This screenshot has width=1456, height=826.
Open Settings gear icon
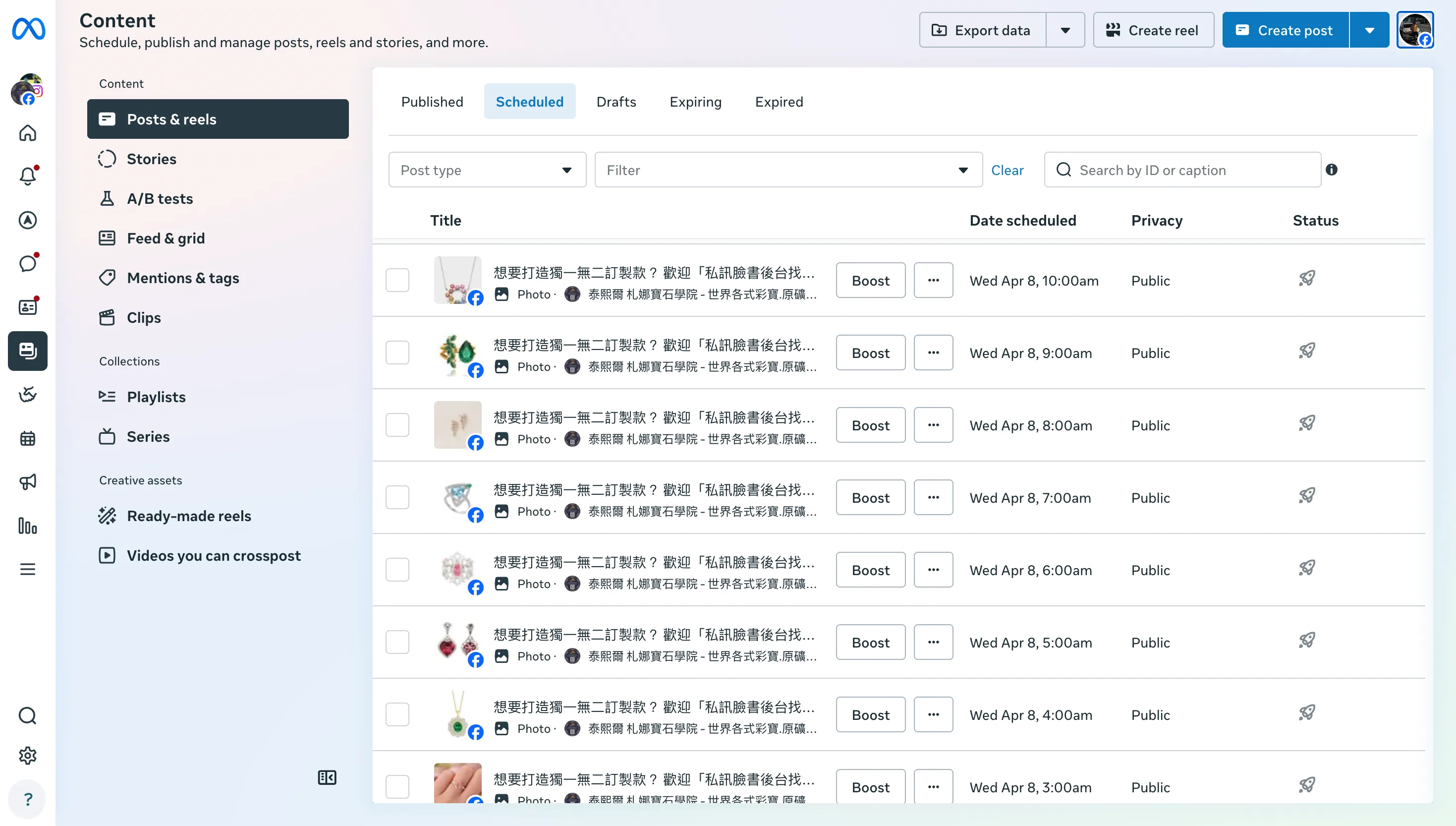(x=28, y=756)
